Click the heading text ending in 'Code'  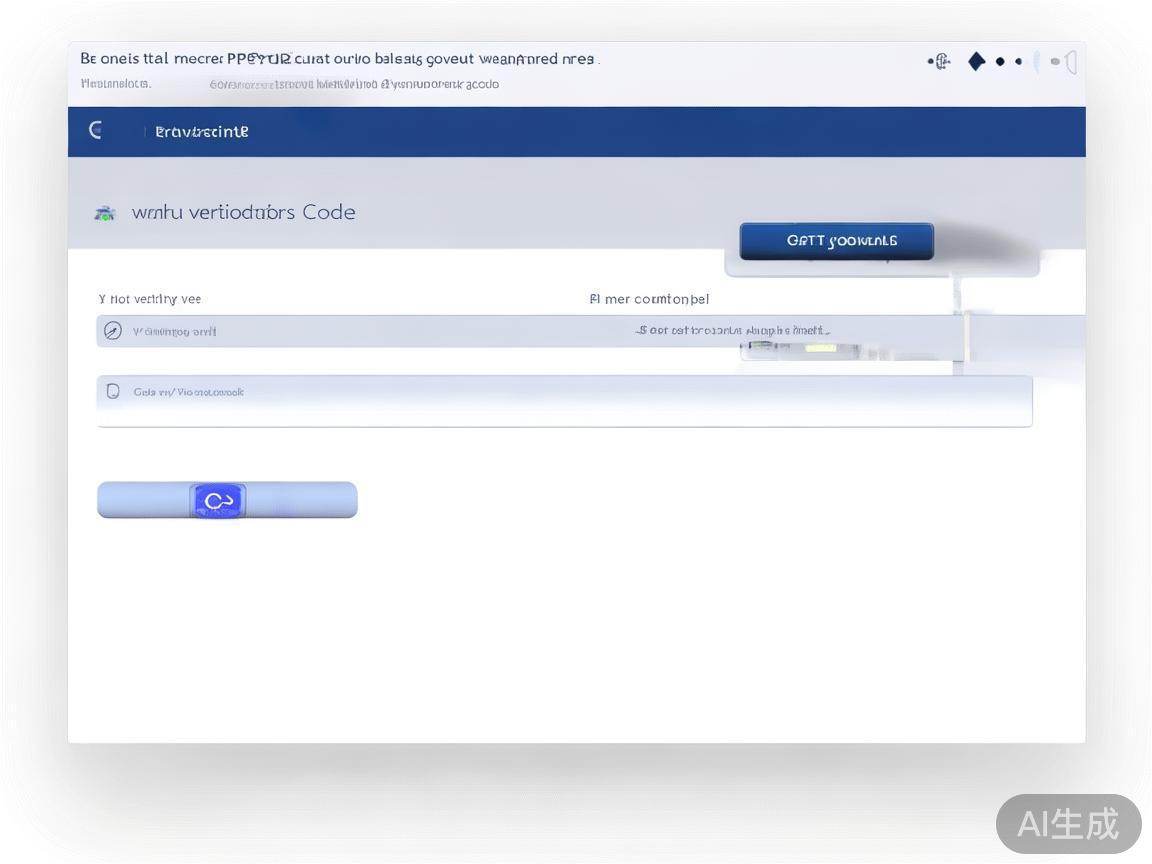[x=244, y=212]
